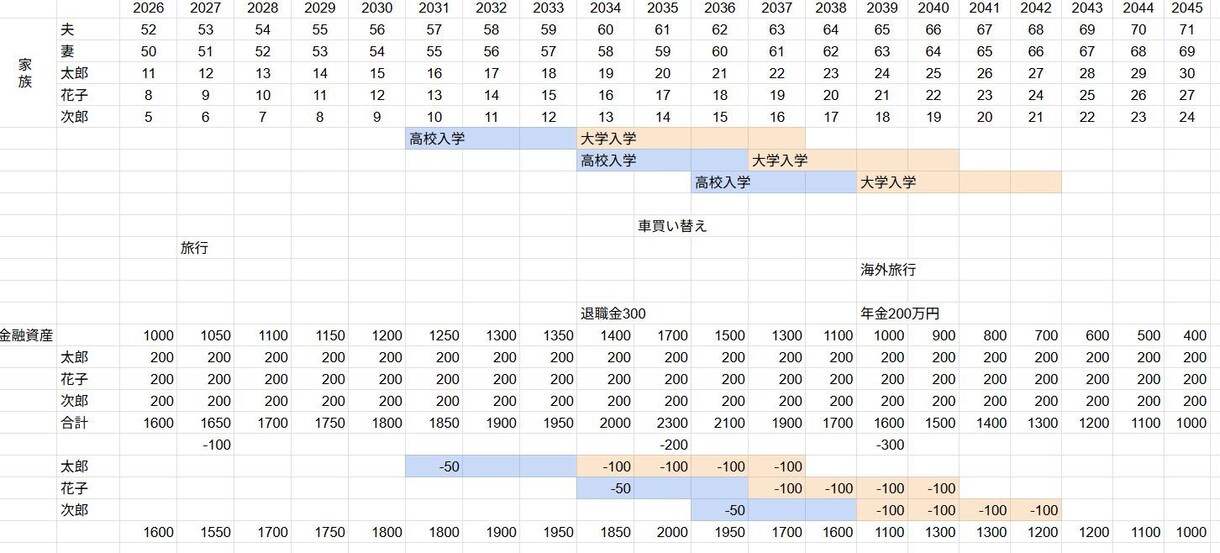
Task: Click the 900 value in 金融資産 row
Action: 944,336
